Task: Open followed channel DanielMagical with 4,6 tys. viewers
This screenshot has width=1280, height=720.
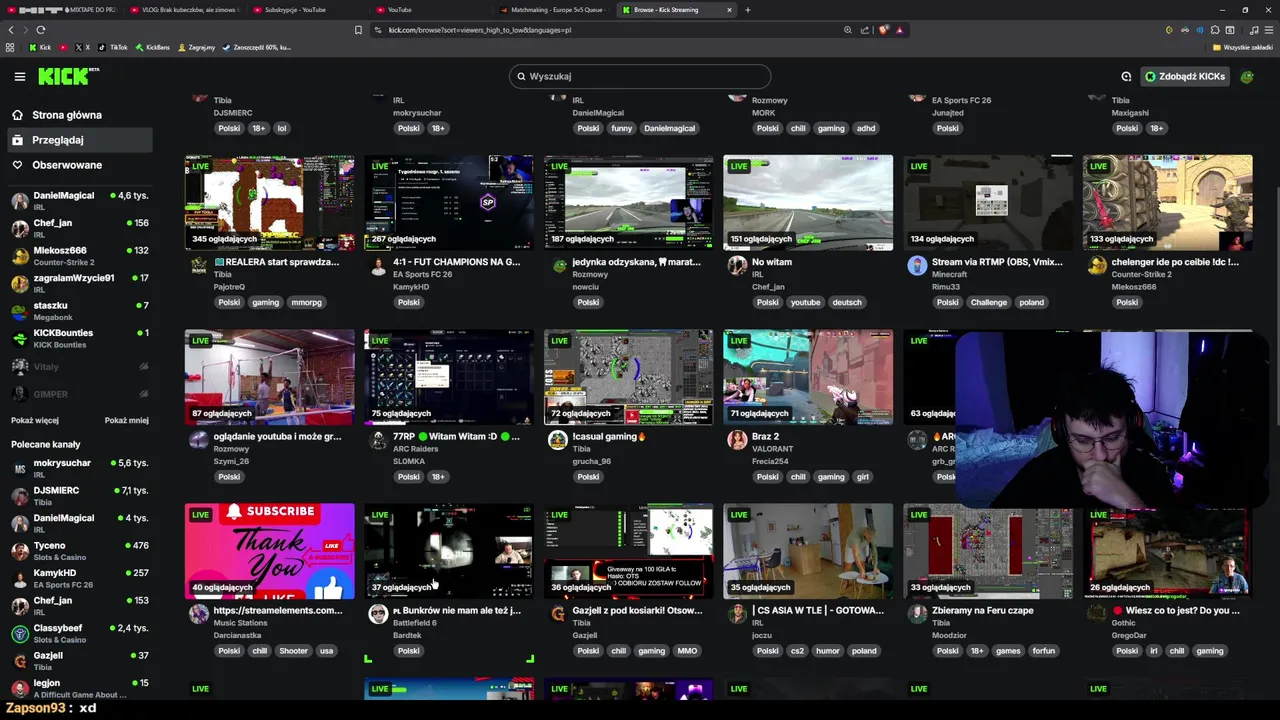Action: pos(79,201)
